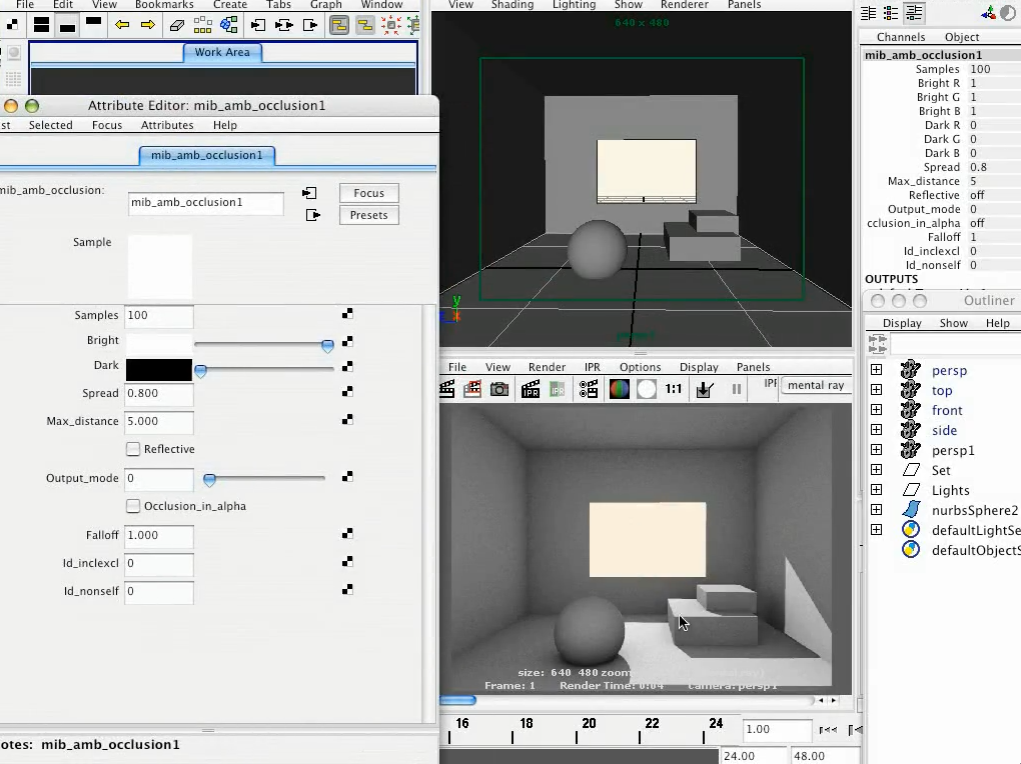Viewport: 1021px width, 764px height.
Task: Click the keep image icon in Render View
Action: 705,389
